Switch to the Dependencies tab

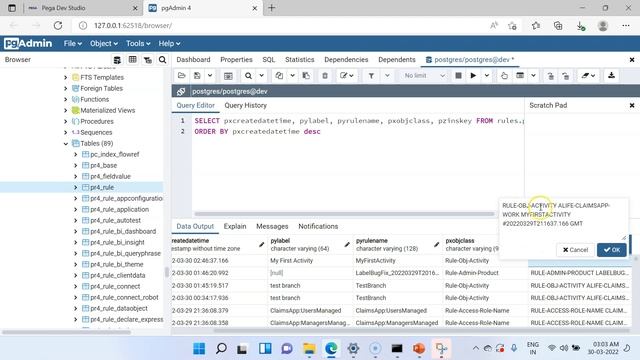346,60
